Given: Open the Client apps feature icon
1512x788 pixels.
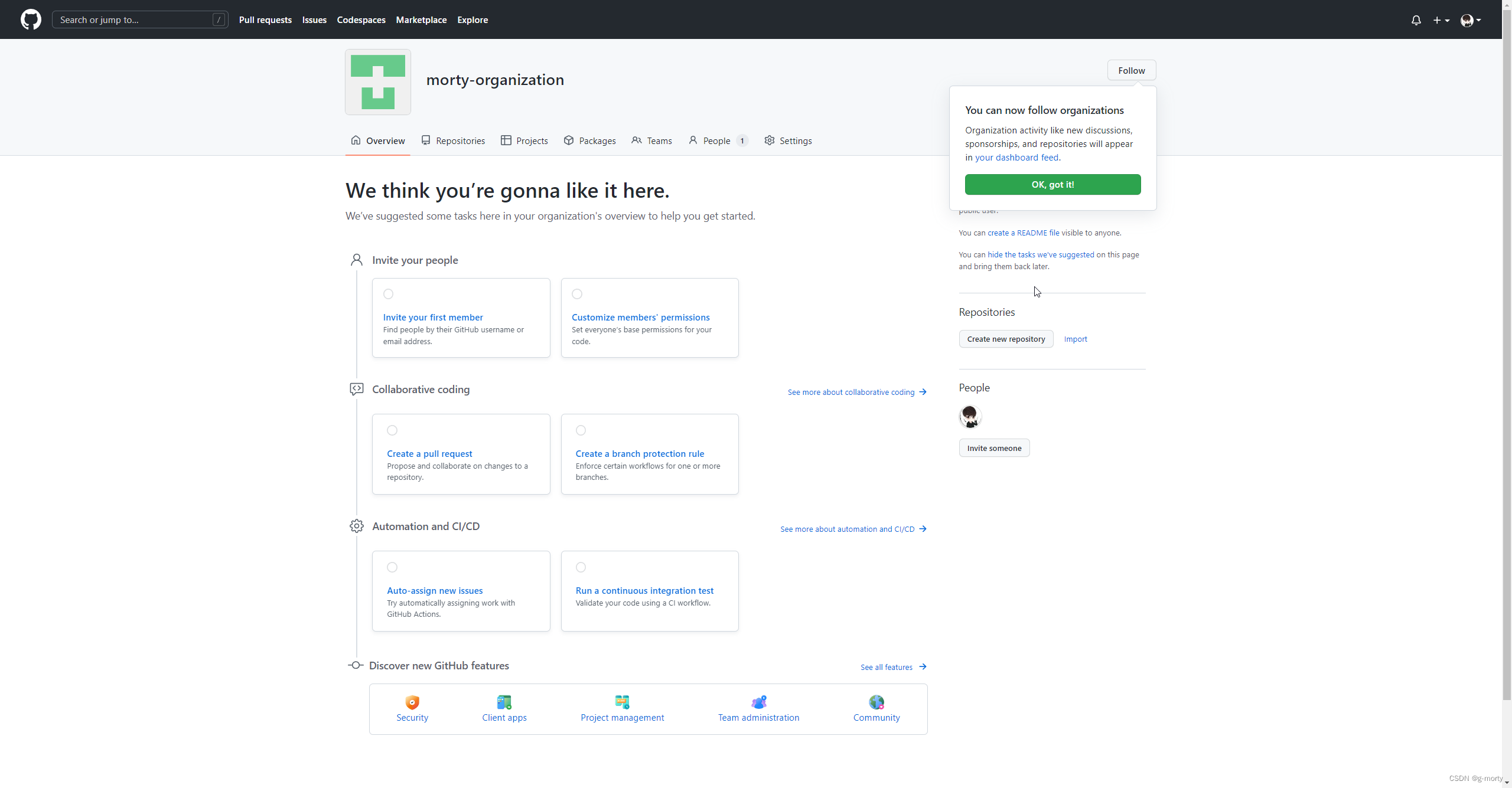Looking at the screenshot, I should 504,702.
